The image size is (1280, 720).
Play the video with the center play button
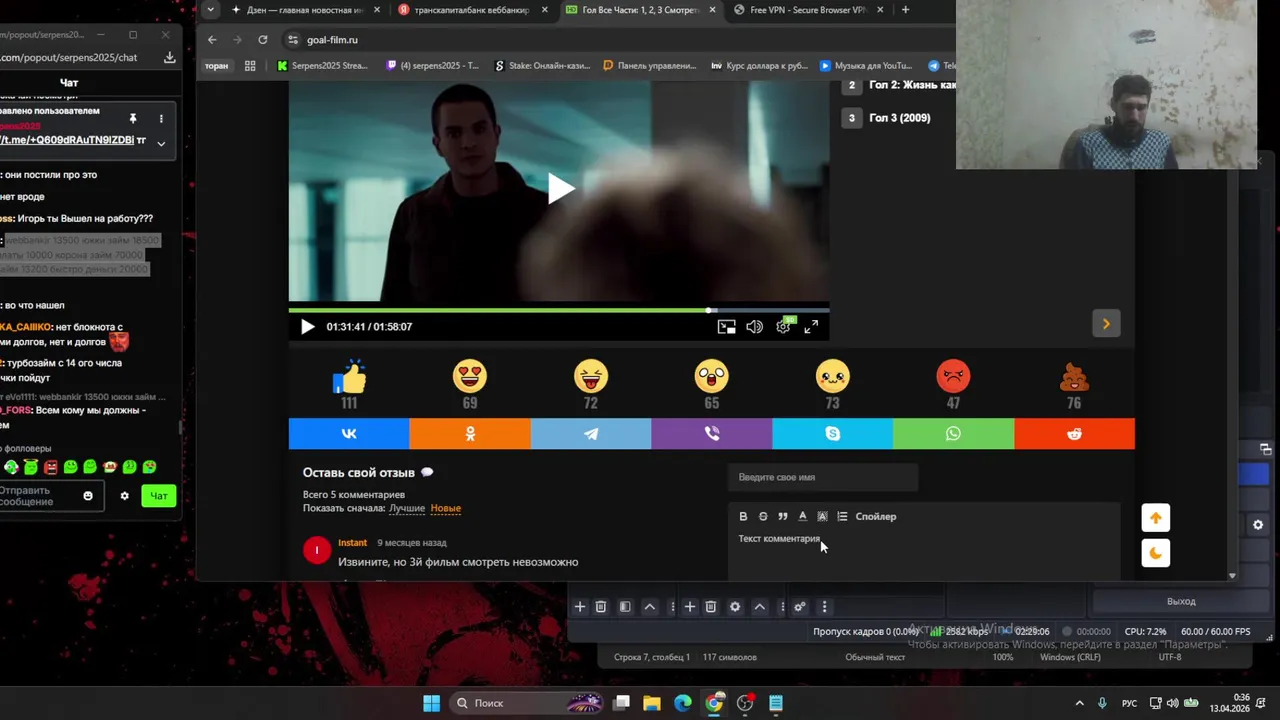pyautogui.click(x=560, y=189)
